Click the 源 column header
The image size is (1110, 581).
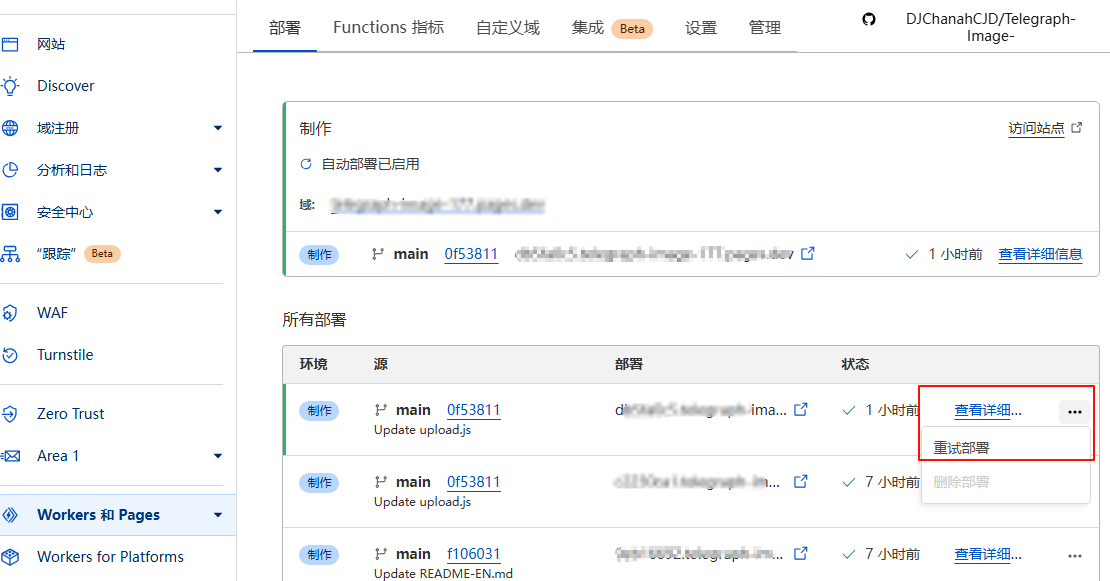pos(381,364)
